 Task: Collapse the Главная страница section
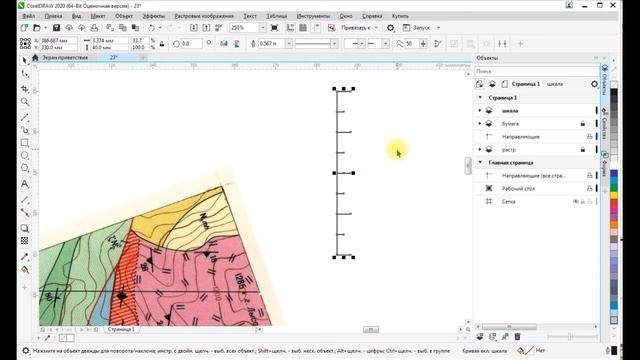[480, 162]
